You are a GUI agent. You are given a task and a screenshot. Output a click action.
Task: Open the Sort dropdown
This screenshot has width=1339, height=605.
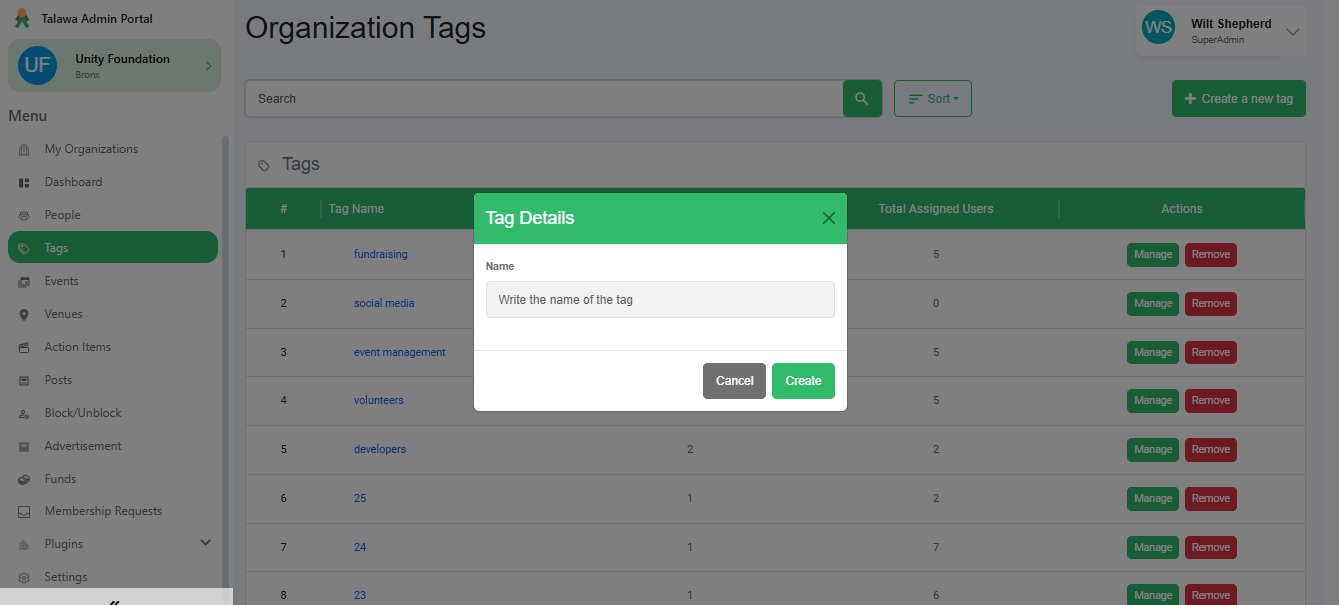932,99
